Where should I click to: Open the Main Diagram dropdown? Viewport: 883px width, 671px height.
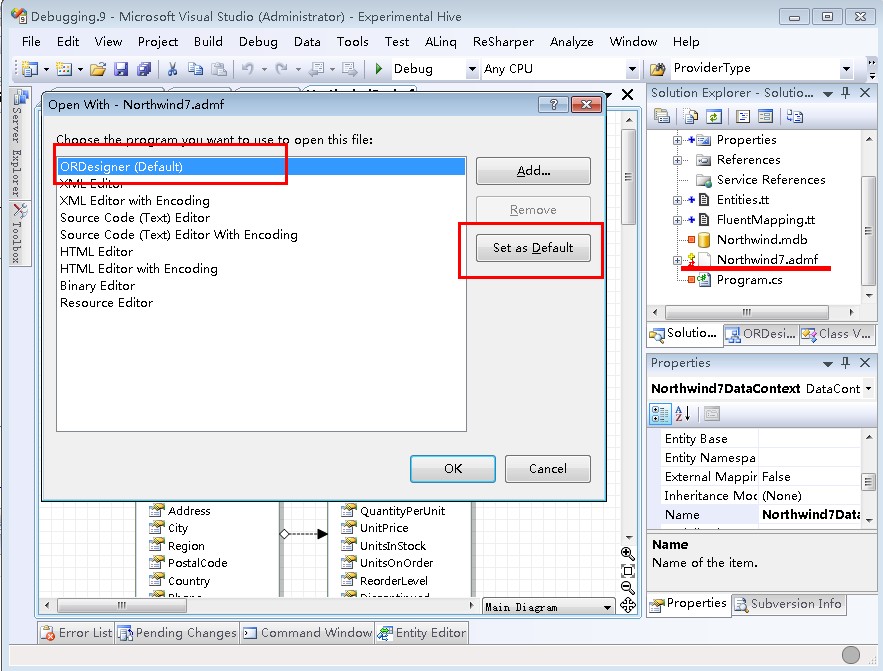tap(607, 607)
